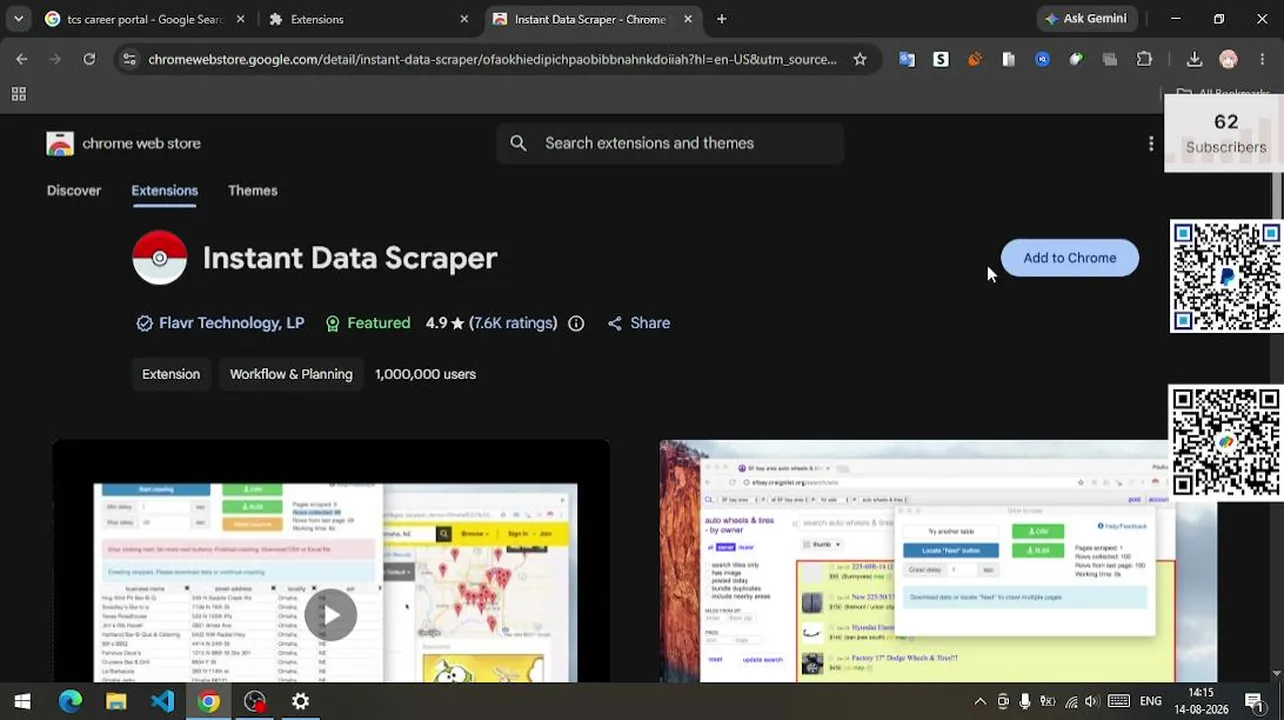
Task: Bookmark this page with the star icon
Action: coord(860,59)
